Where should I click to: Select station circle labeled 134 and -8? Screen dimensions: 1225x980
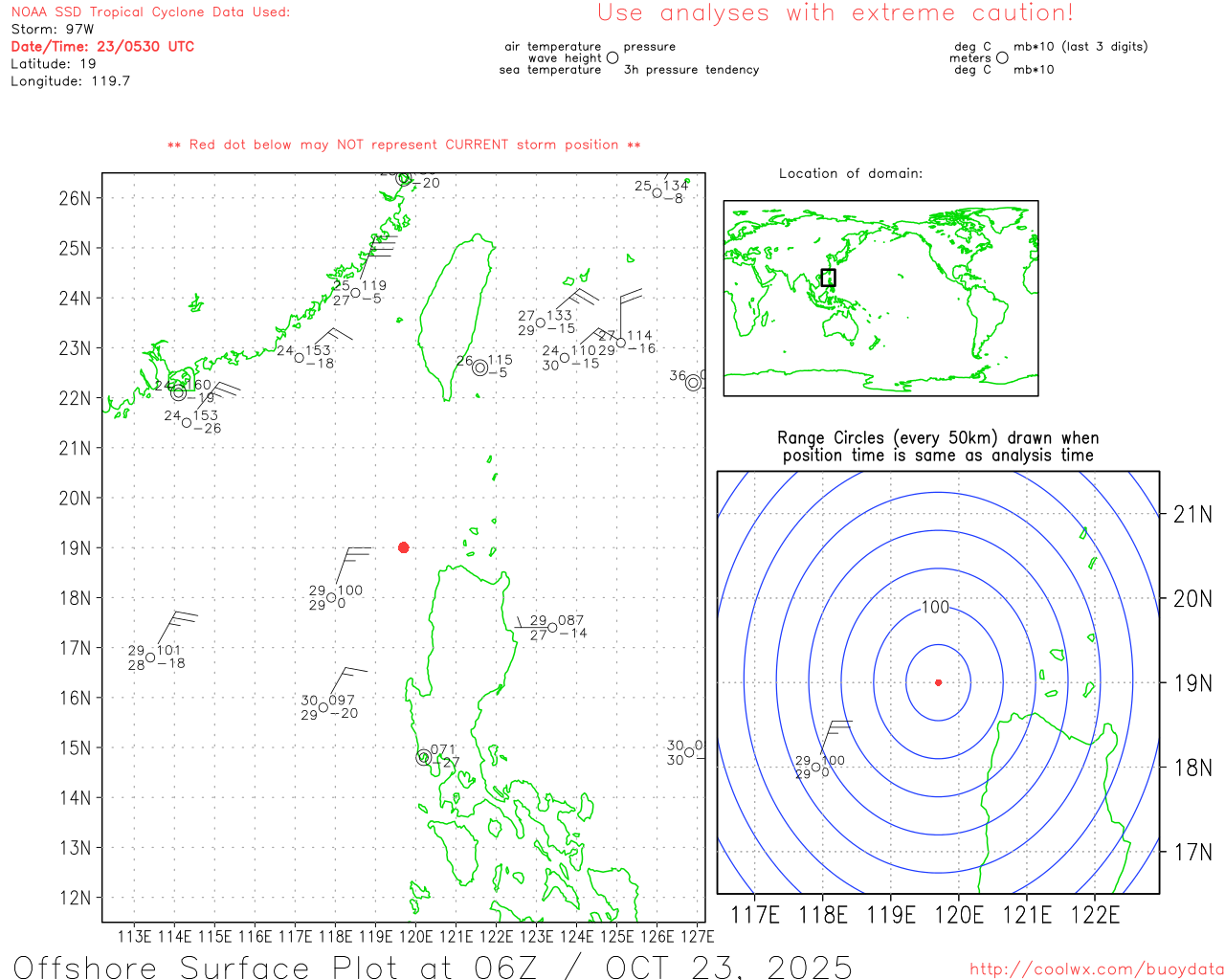pyautogui.click(x=657, y=192)
